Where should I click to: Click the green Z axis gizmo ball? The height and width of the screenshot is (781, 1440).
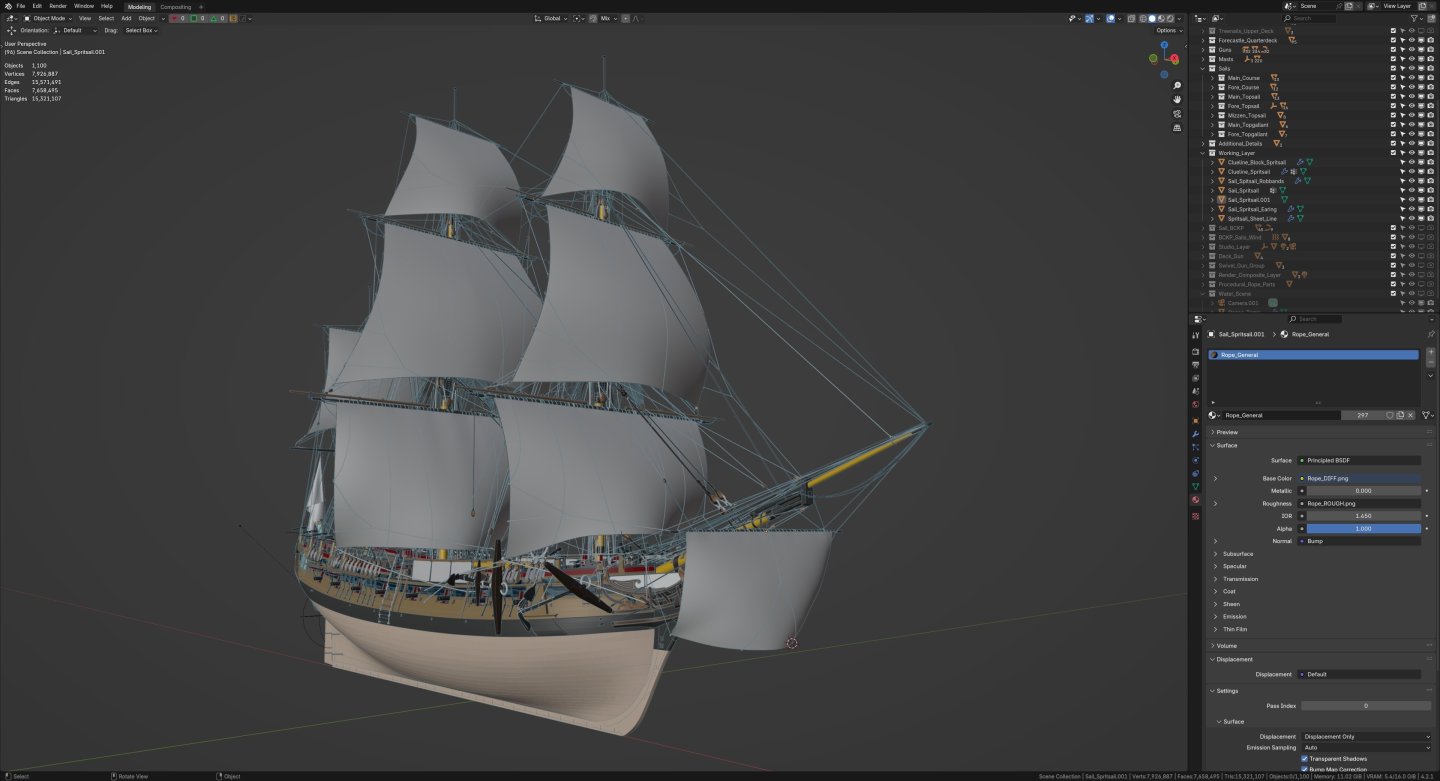tap(1152, 59)
